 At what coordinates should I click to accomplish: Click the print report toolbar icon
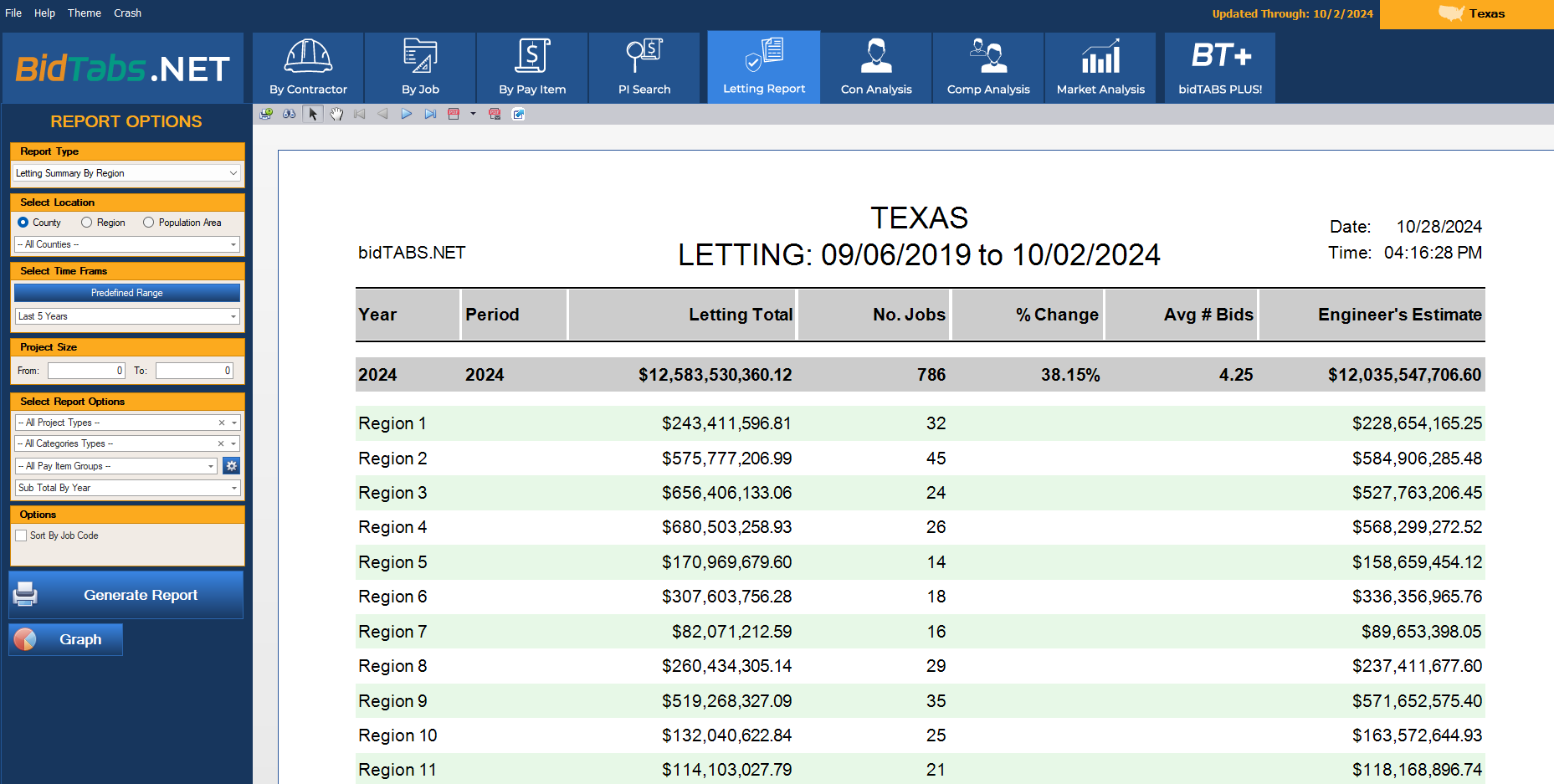pos(266,114)
